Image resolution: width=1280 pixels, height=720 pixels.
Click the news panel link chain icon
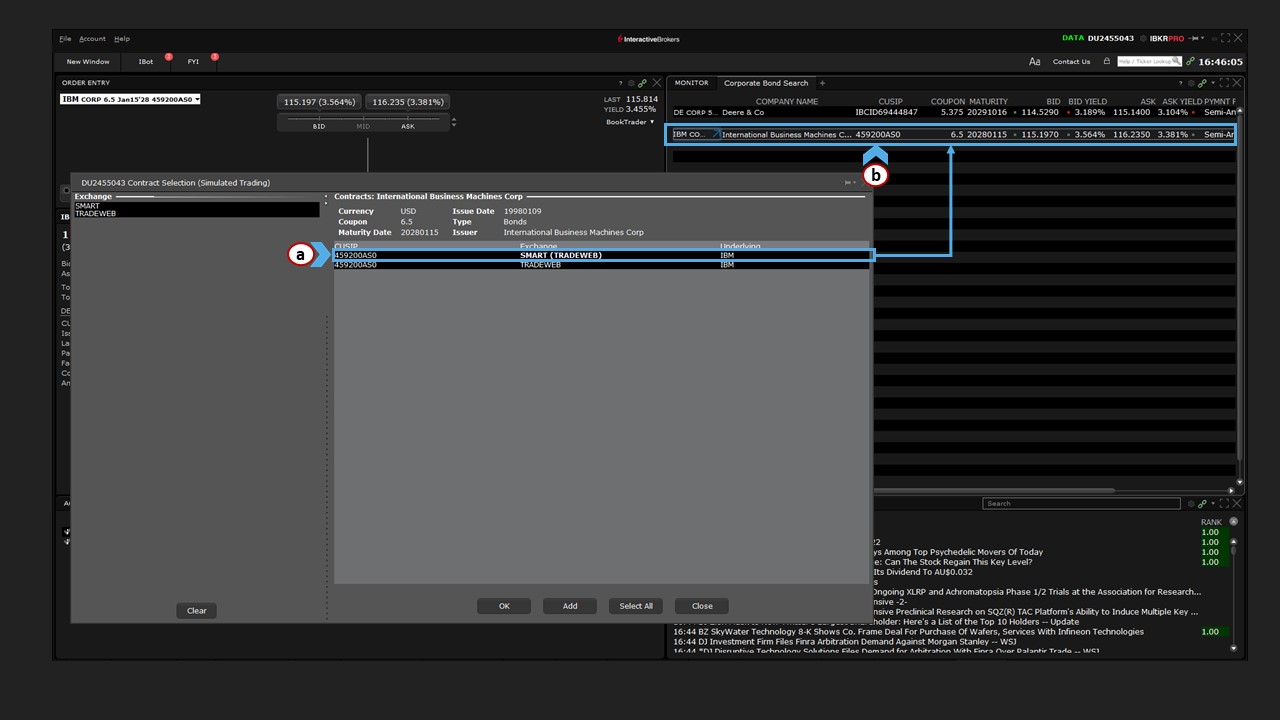[x=1202, y=504]
